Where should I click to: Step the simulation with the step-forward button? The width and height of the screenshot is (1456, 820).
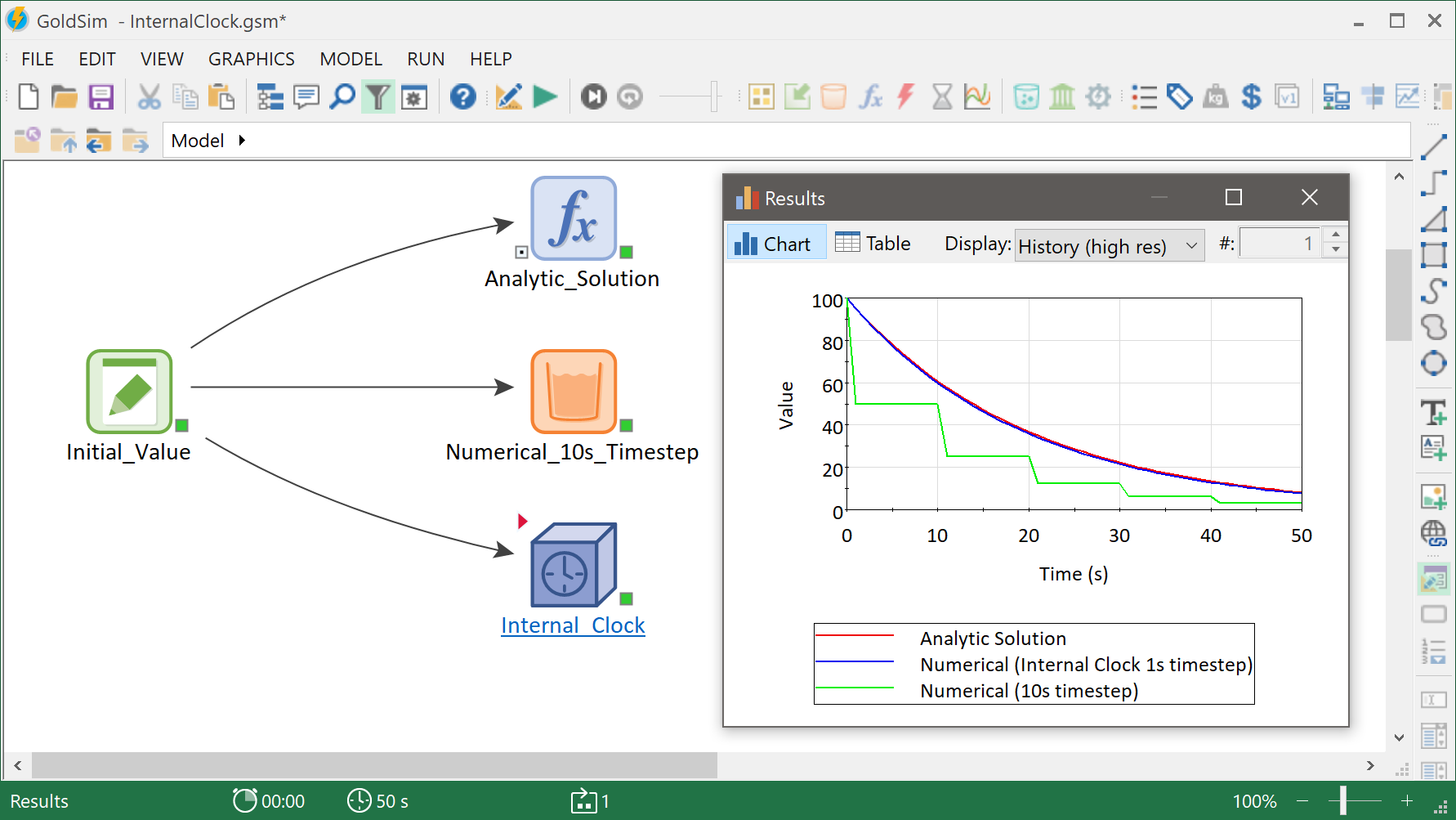[594, 96]
